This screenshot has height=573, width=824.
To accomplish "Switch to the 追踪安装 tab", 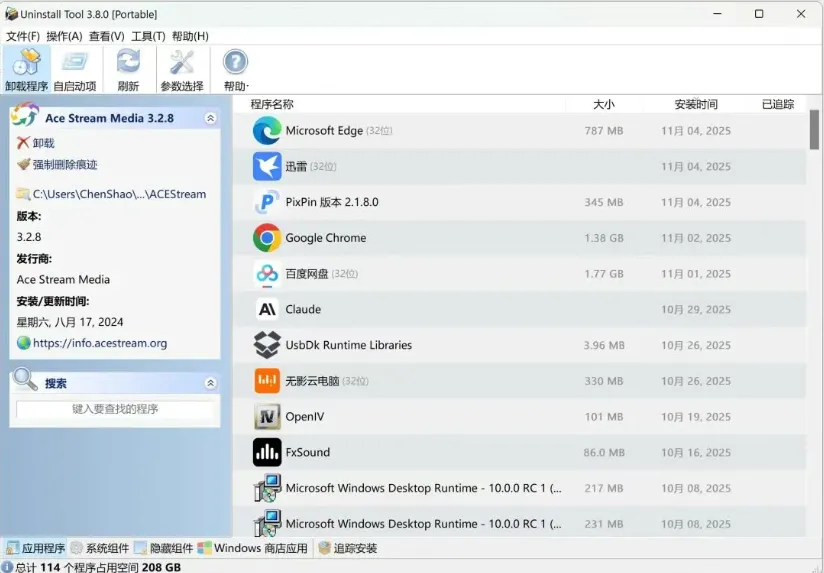I will [x=347, y=548].
